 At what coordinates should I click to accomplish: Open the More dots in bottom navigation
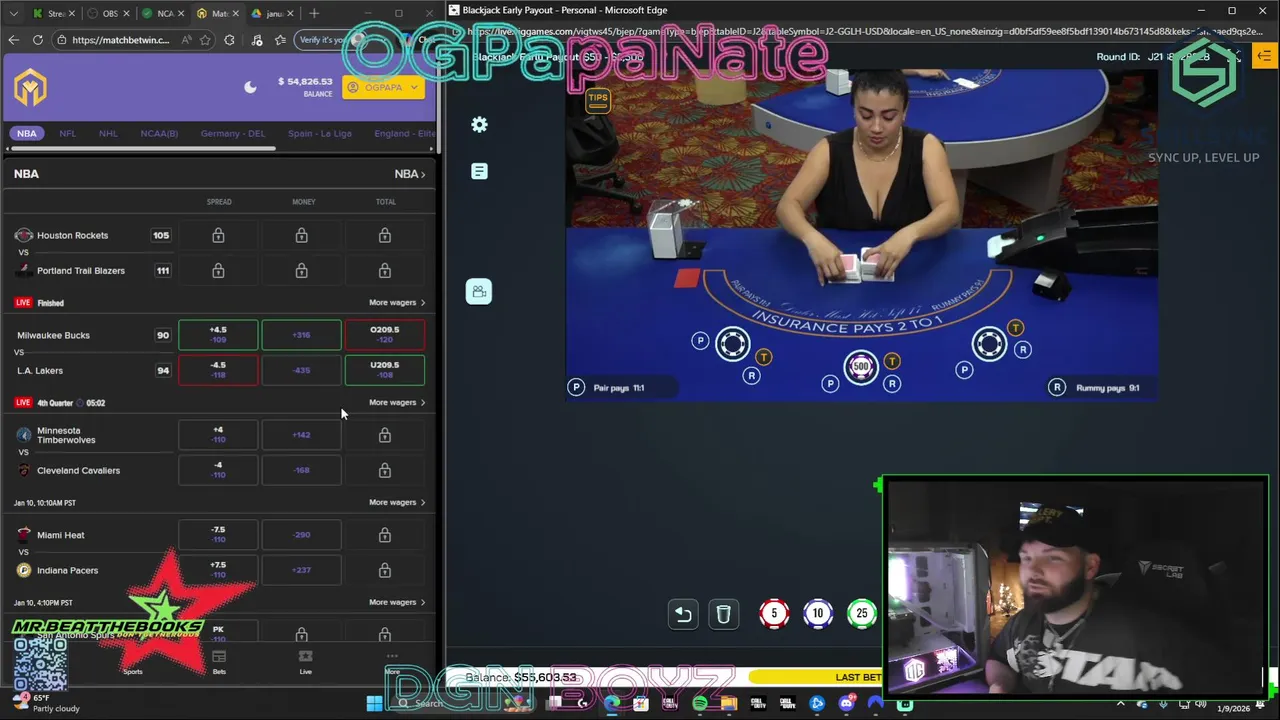pos(392,657)
